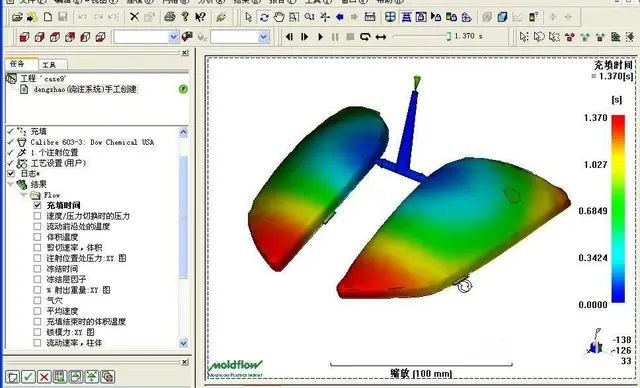The image size is (640, 388).
Task: Collapse the 结果 tree node
Action: [10, 184]
